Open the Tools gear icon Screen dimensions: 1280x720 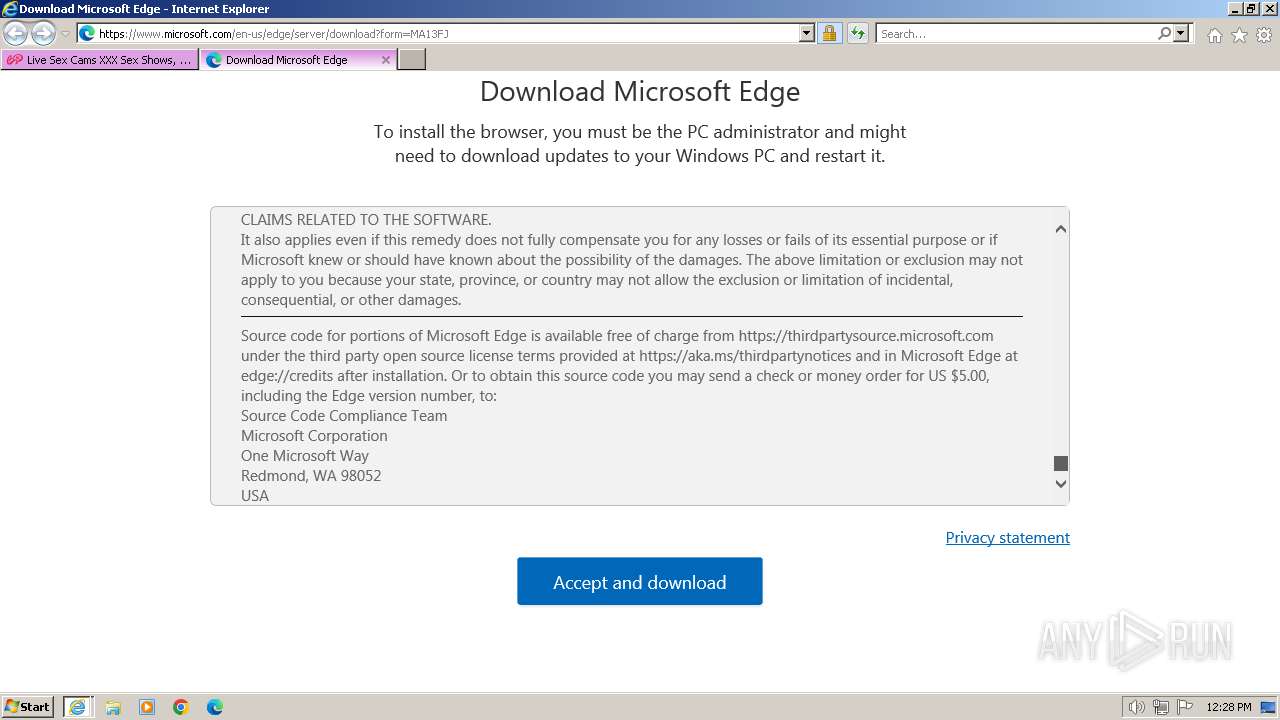(1264, 35)
